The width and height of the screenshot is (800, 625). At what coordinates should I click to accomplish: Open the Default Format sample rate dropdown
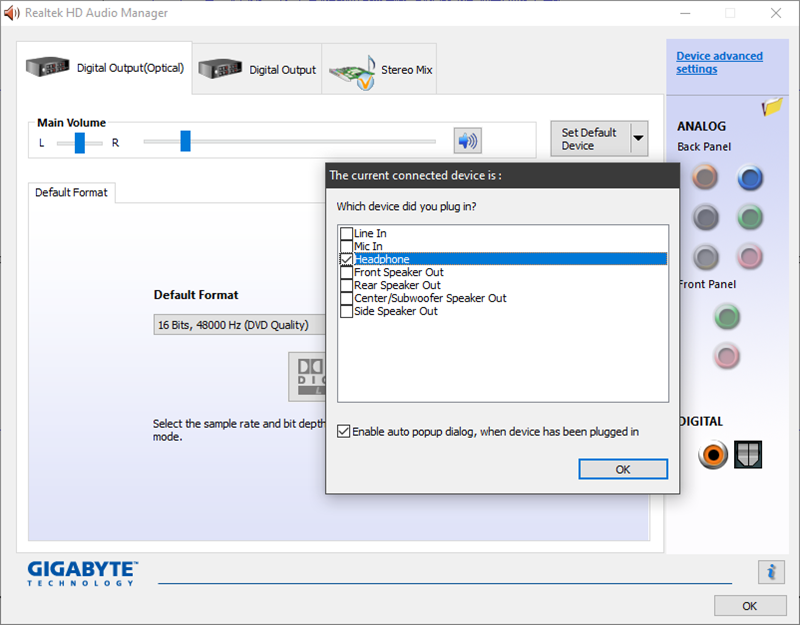click(x=240, y=325)
